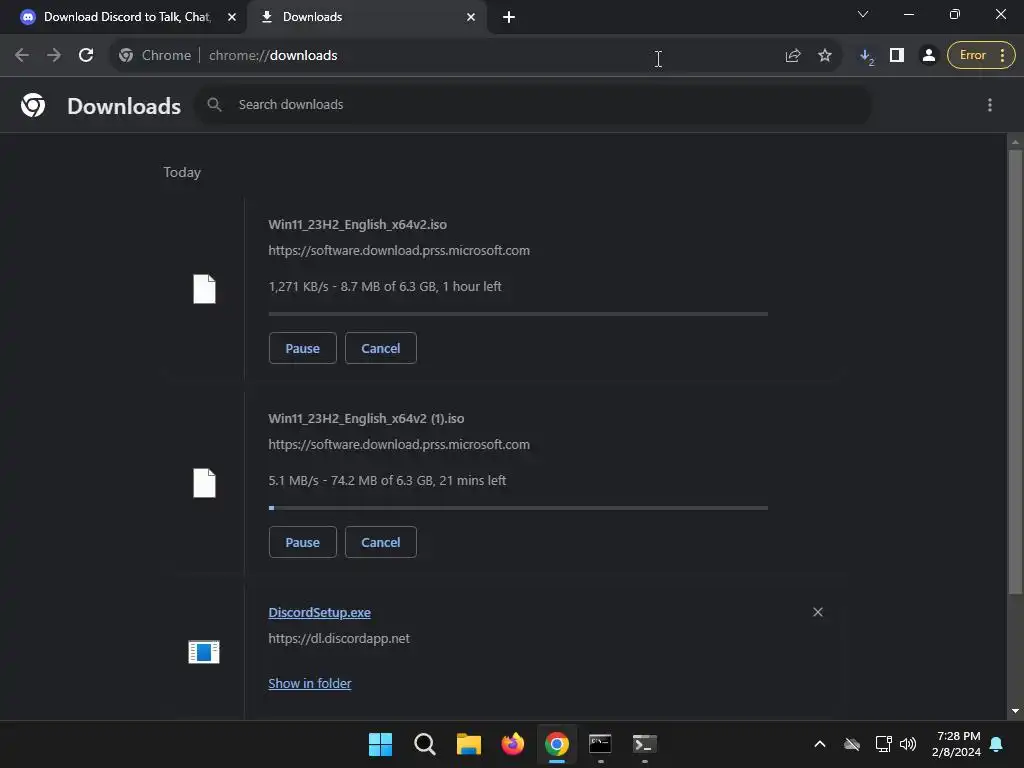Open Downloads page more actions menu
The image size is (1024, 768).
pyautogui.click(x=989, y=105)
